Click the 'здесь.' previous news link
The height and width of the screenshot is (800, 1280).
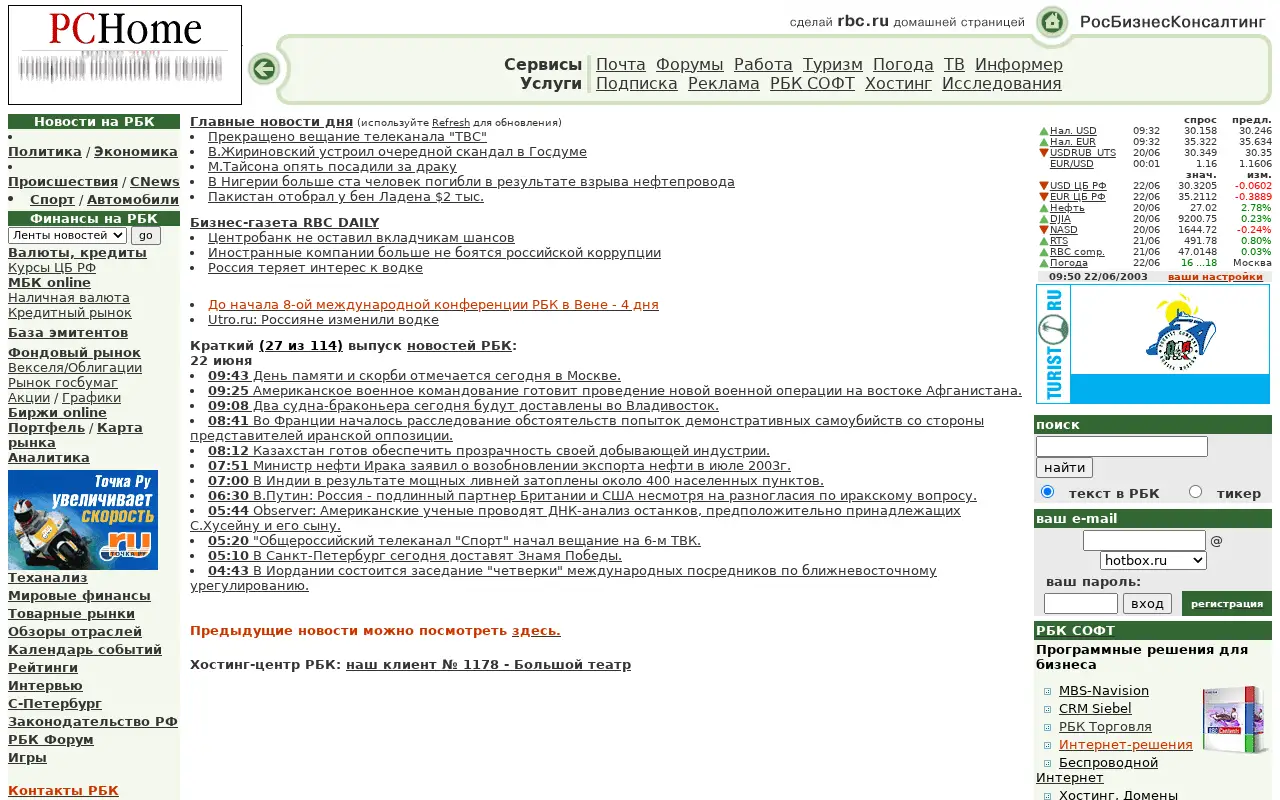[x=536, y=631]
